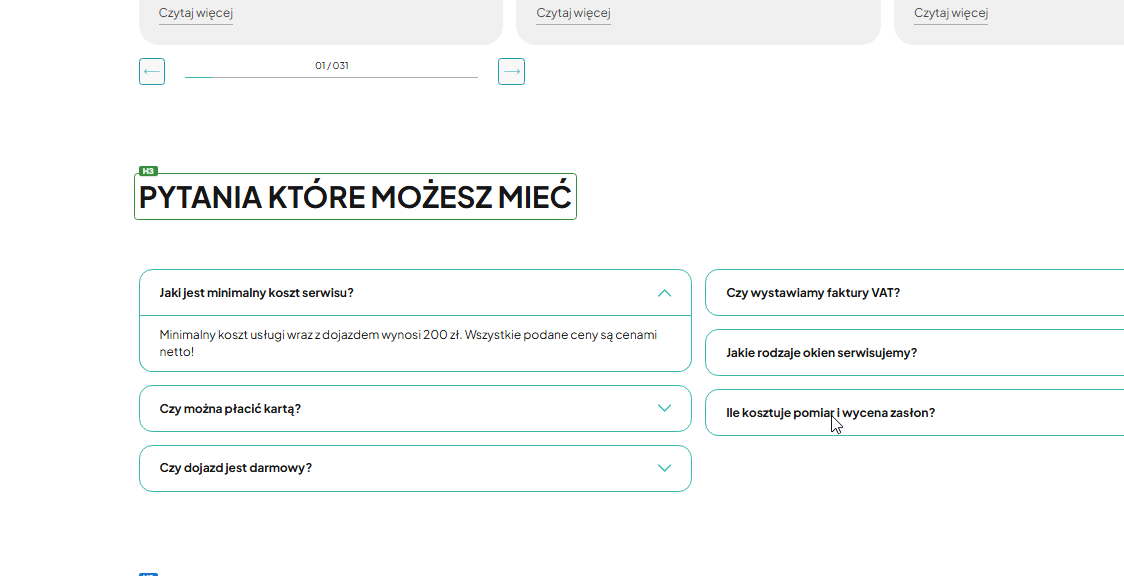
Task: Click the previous slide left arrow
Action: 152,71
